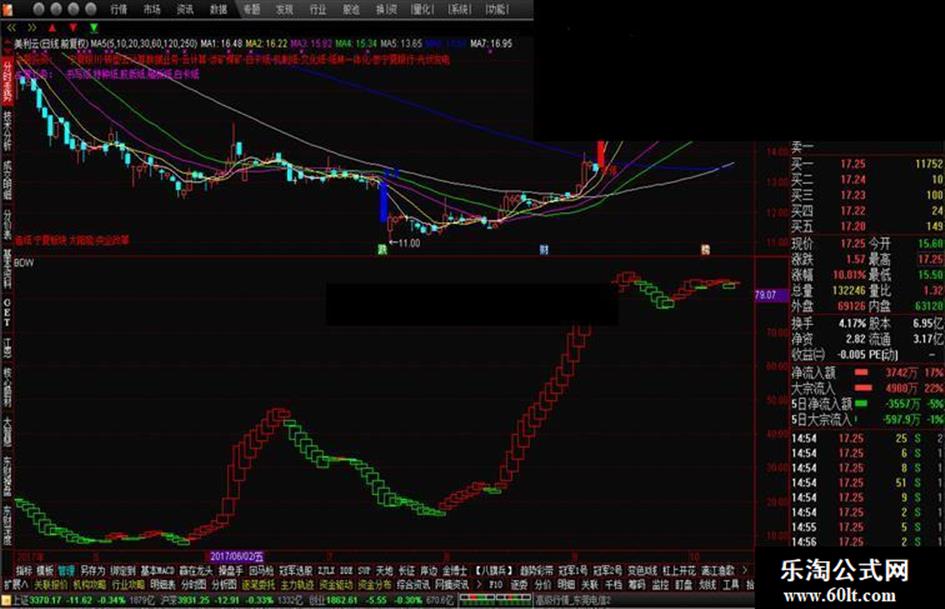Viewport: 945px width, 609px height.
Task: Click the 财 event marker below the chart
Action: point(544,249)
